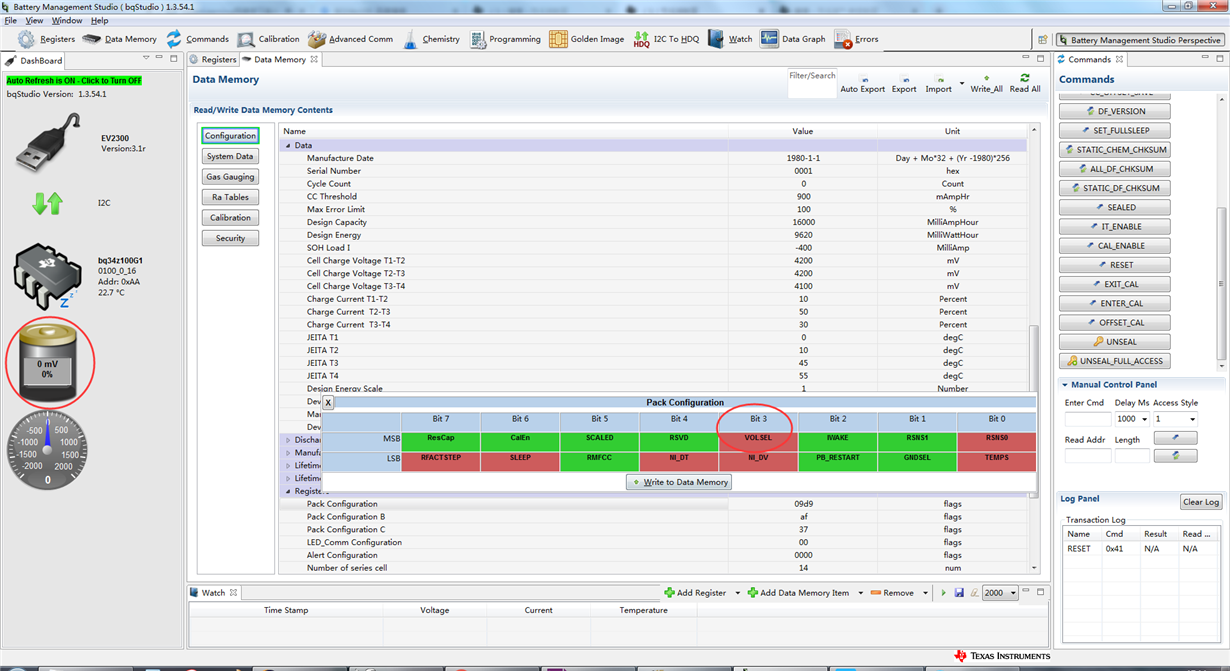Click the battery level gauge image
Image resolution: width=1230 pixels, height=671 pixels.
(x=48, y=361)
